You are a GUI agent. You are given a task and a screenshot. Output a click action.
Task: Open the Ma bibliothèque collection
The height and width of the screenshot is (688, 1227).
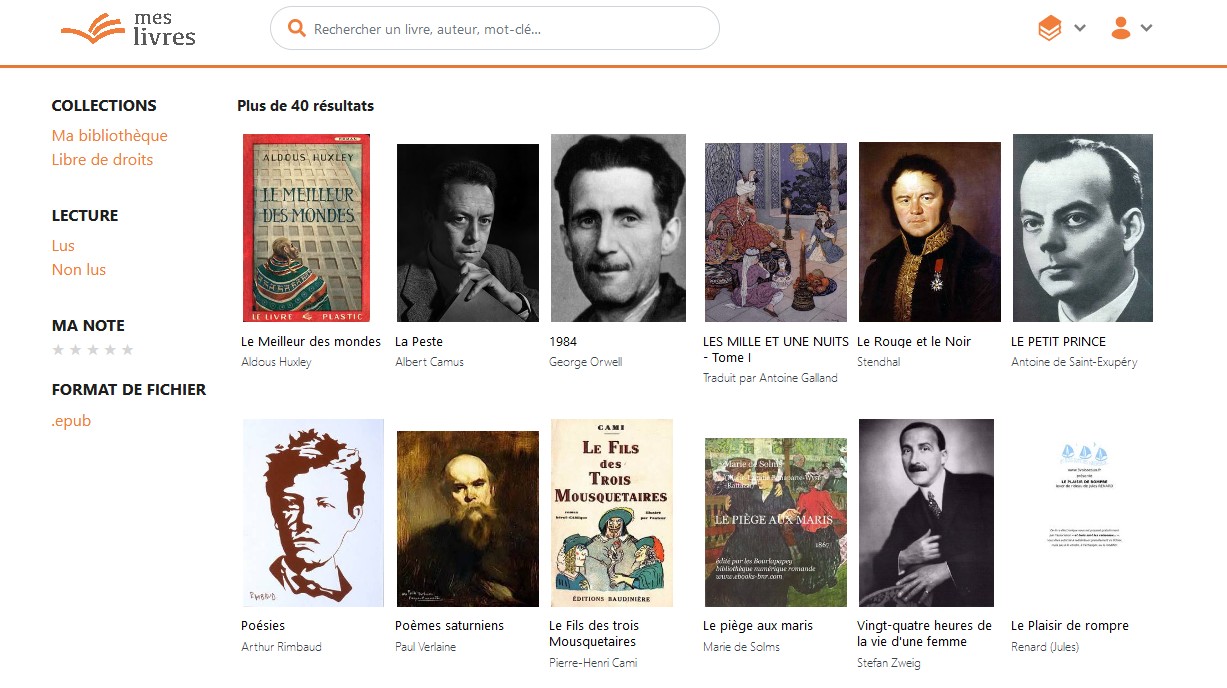pos(110,136)
